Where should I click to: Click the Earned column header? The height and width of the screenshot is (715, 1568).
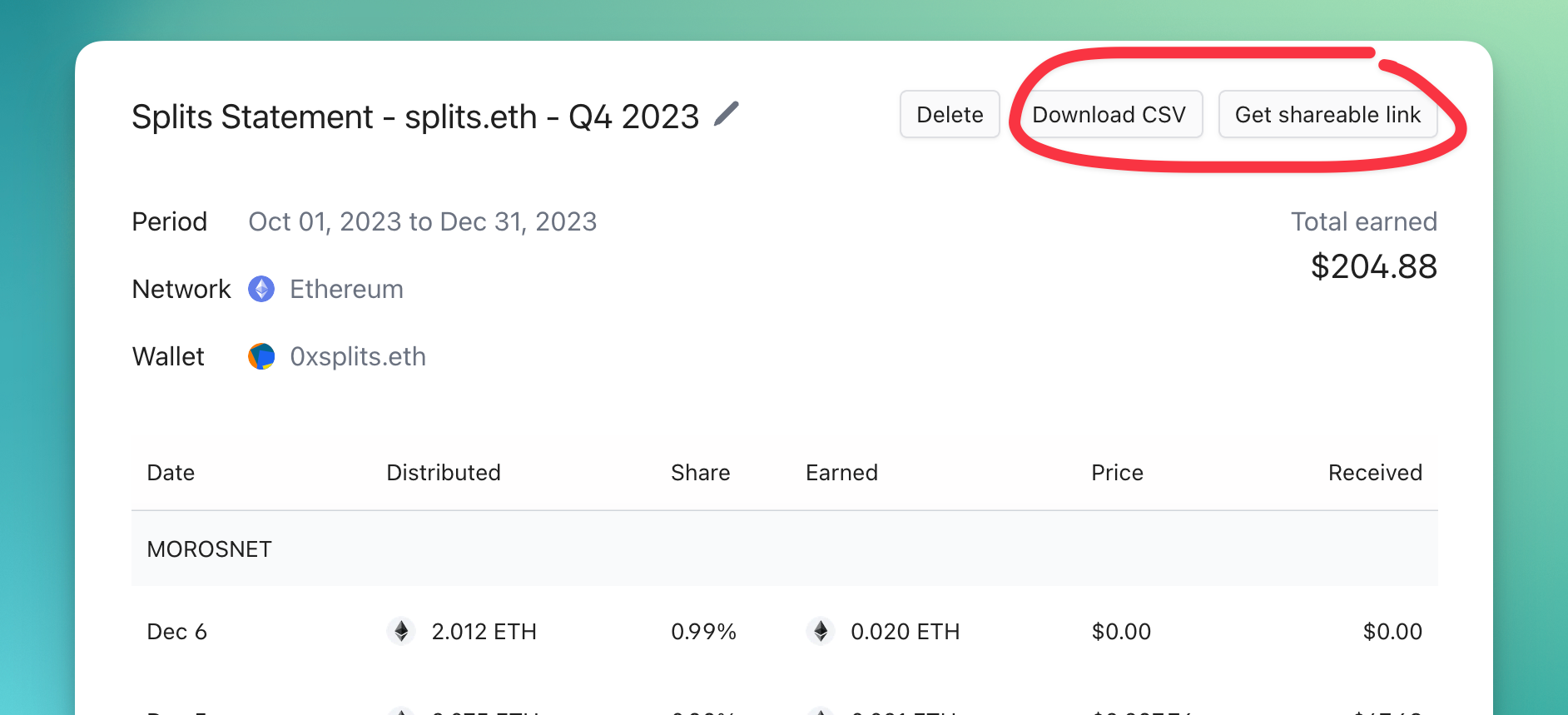pyautogui.click(x=841, y=473)
